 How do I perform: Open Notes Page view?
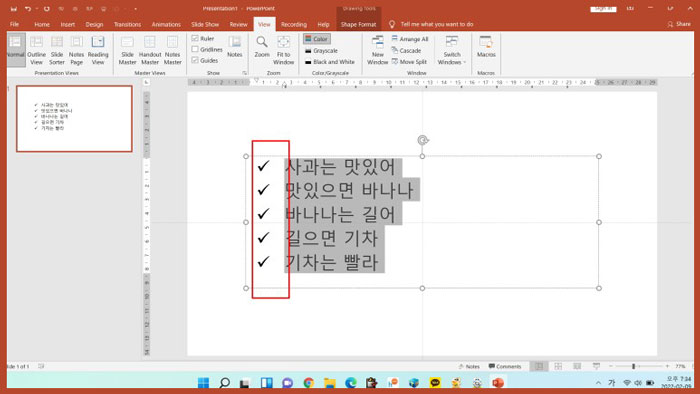click(76, 50)
